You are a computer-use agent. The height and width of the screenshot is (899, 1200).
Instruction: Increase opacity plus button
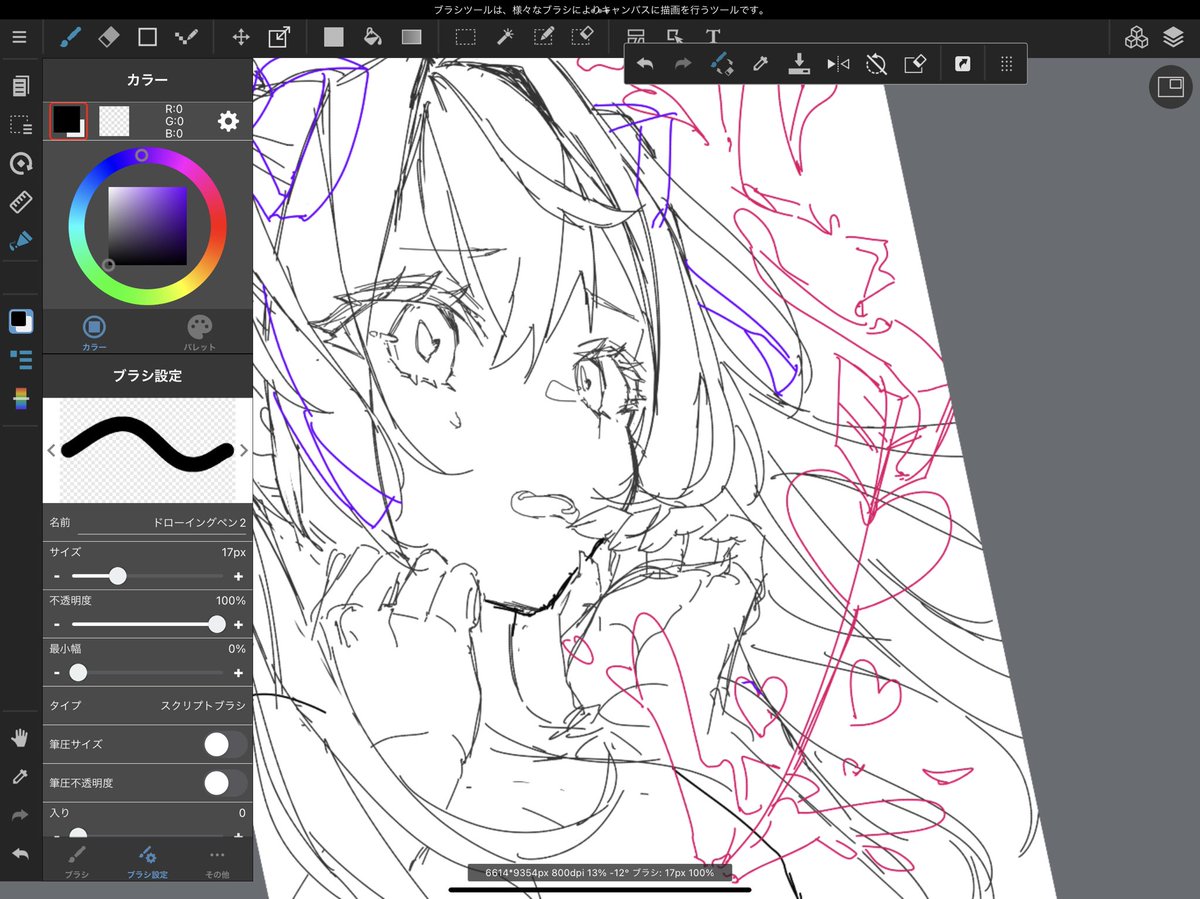[x=238, y=625]
